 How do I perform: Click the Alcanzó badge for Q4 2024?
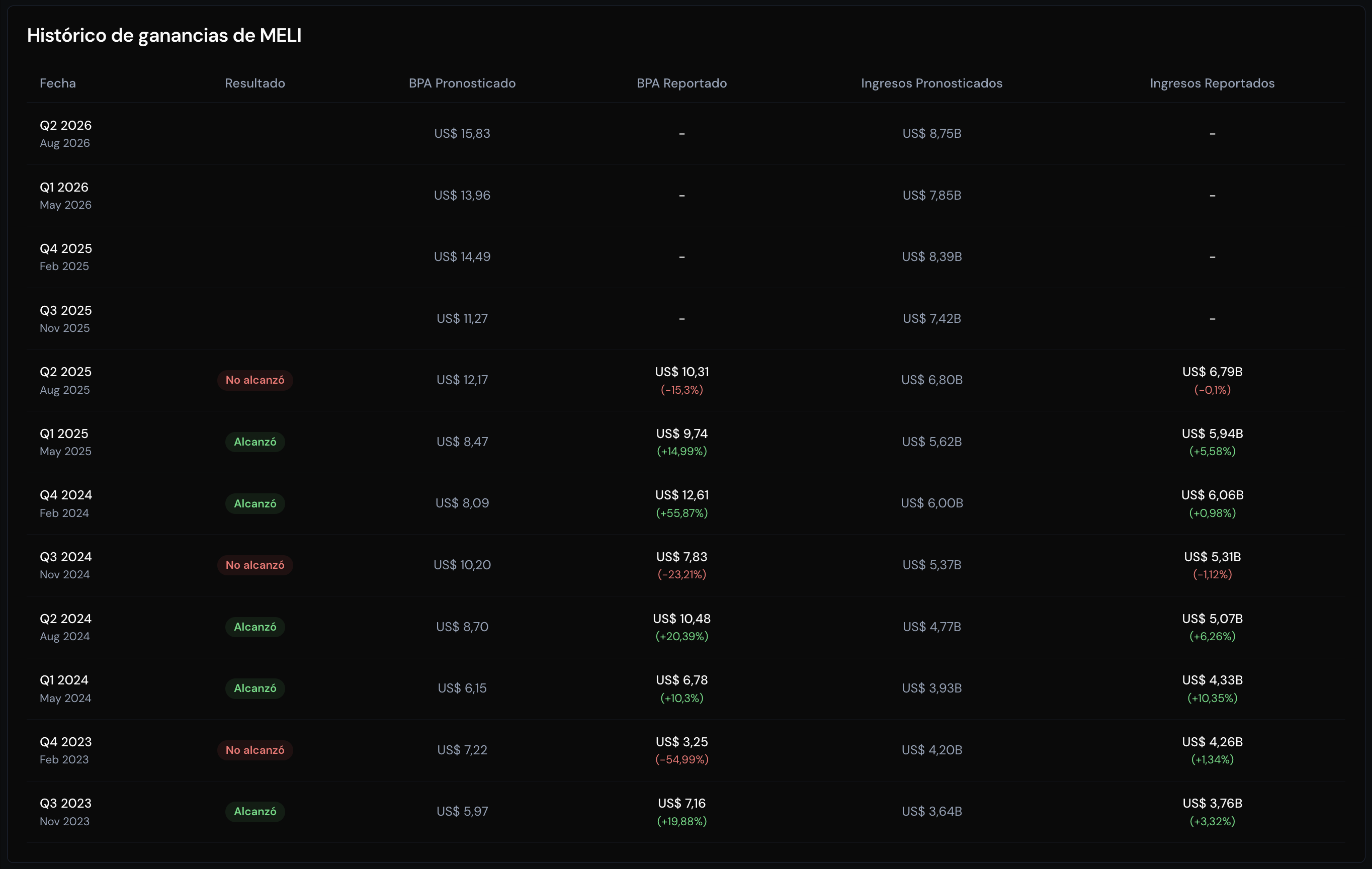coord(254,504)
